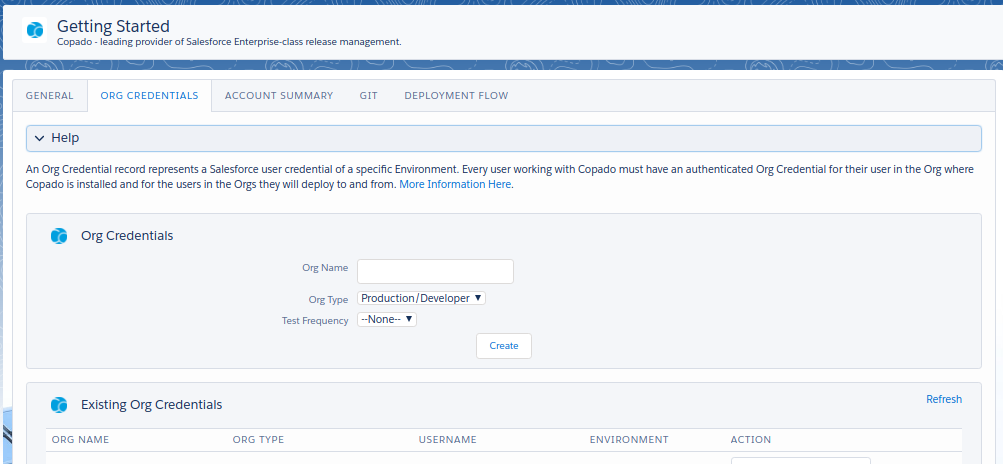Select the Org Credentials tab

coord(150,95)
